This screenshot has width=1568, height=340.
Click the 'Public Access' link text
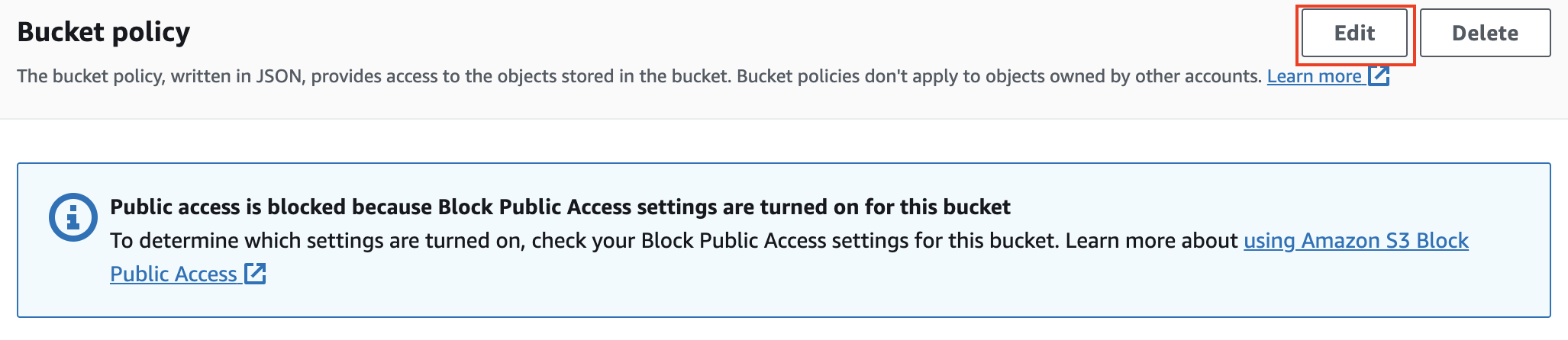pos(173,274)
